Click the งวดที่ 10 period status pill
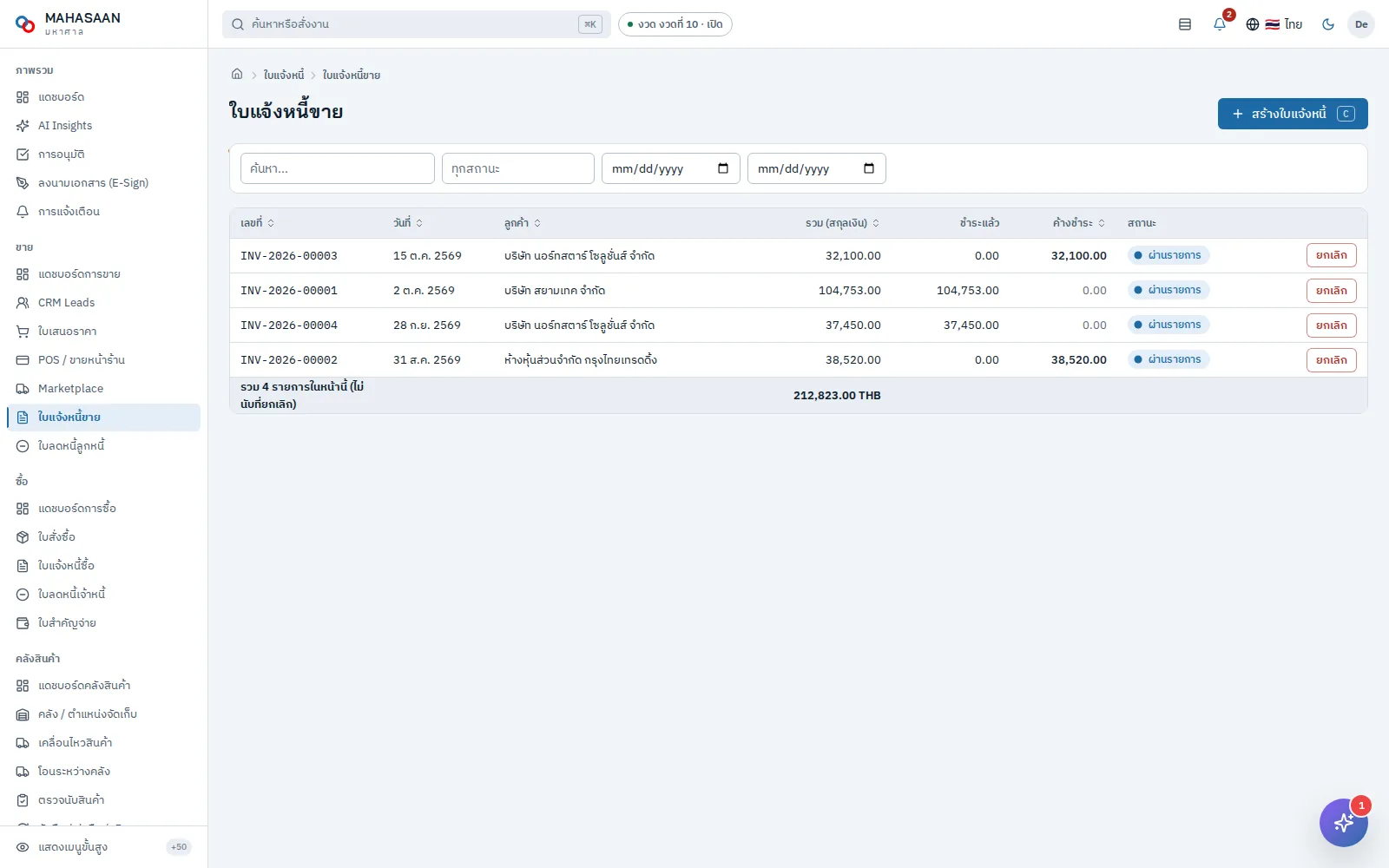This screenshot has width=1389, height=868. [x=675, y=24]
